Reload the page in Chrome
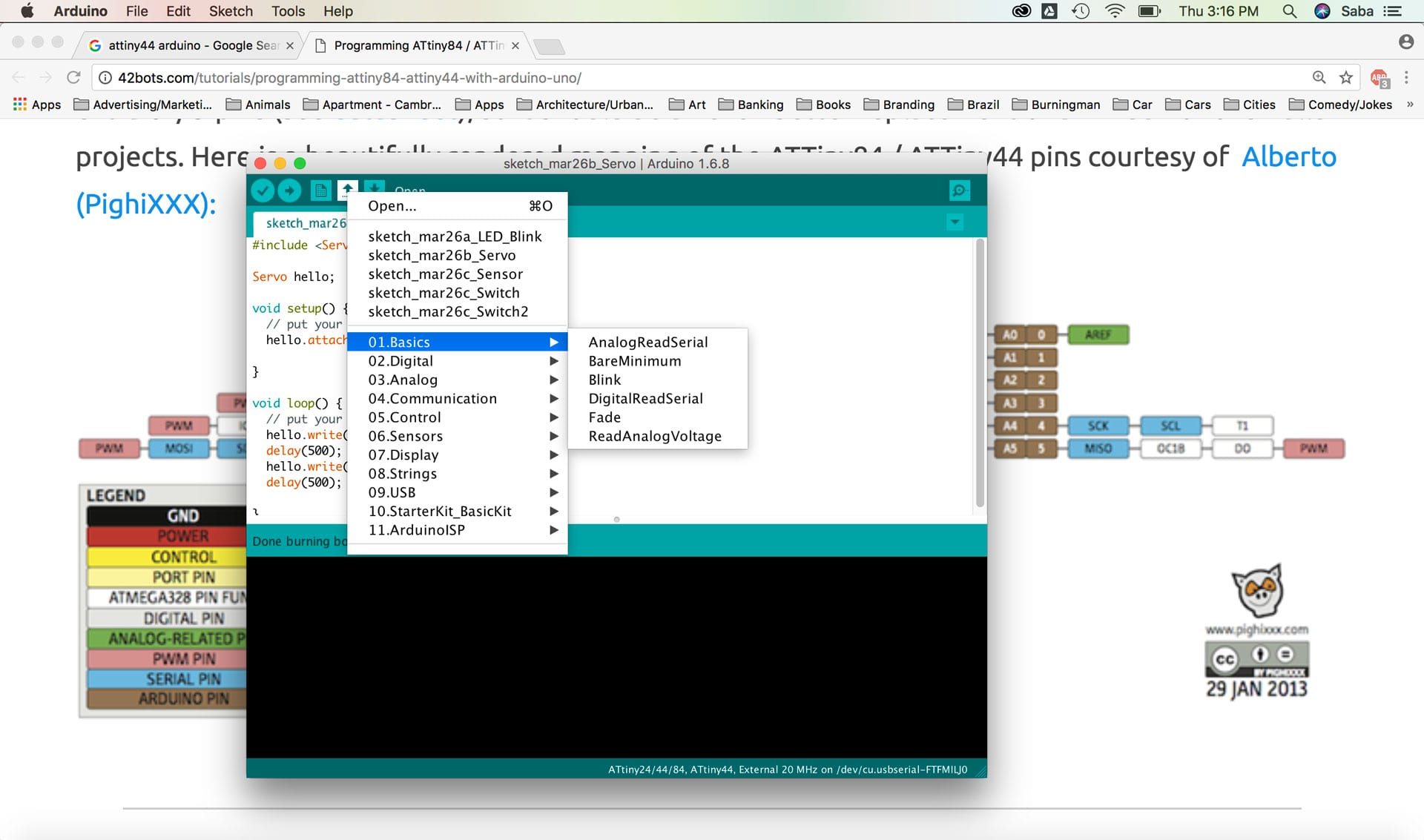1424x840 pixels. point(73,78)
